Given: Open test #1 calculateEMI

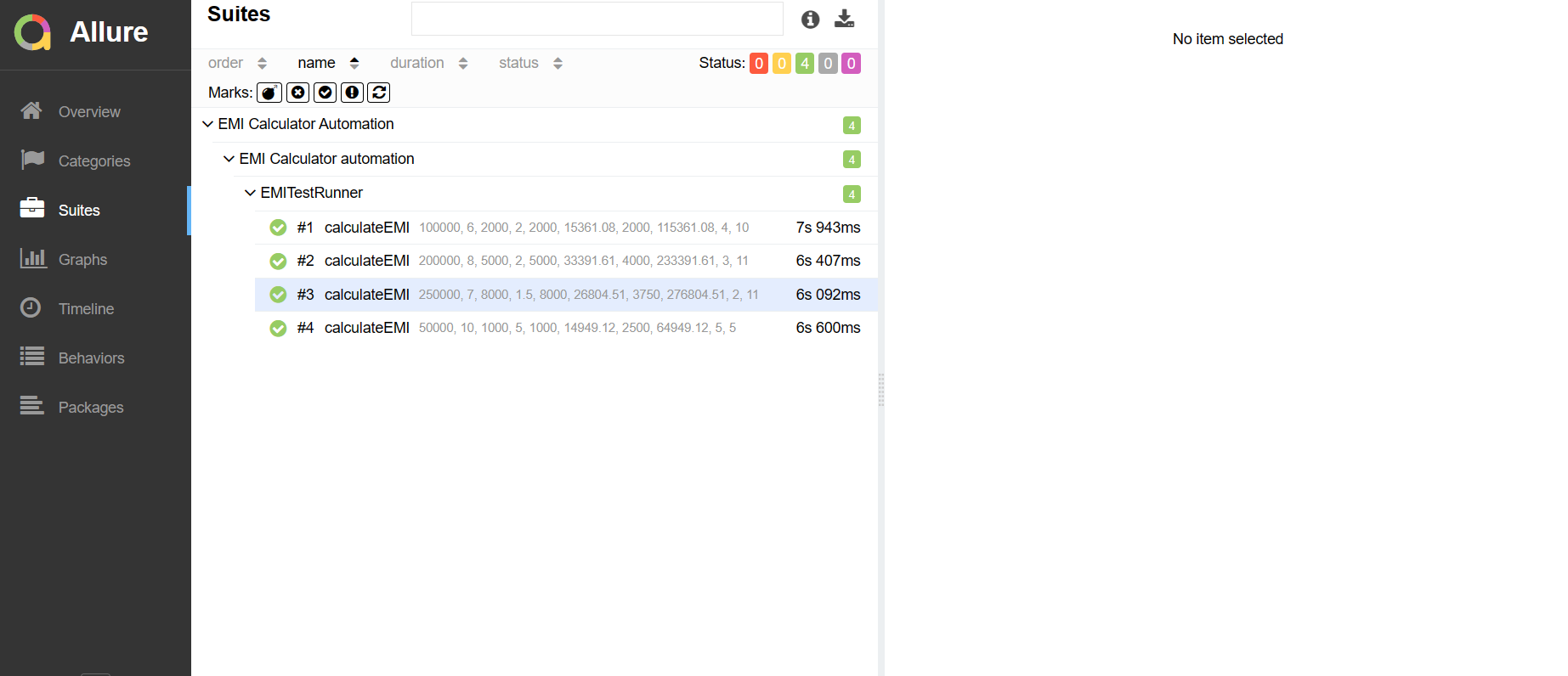Looking at the screenshot, I should click(566, 228).
